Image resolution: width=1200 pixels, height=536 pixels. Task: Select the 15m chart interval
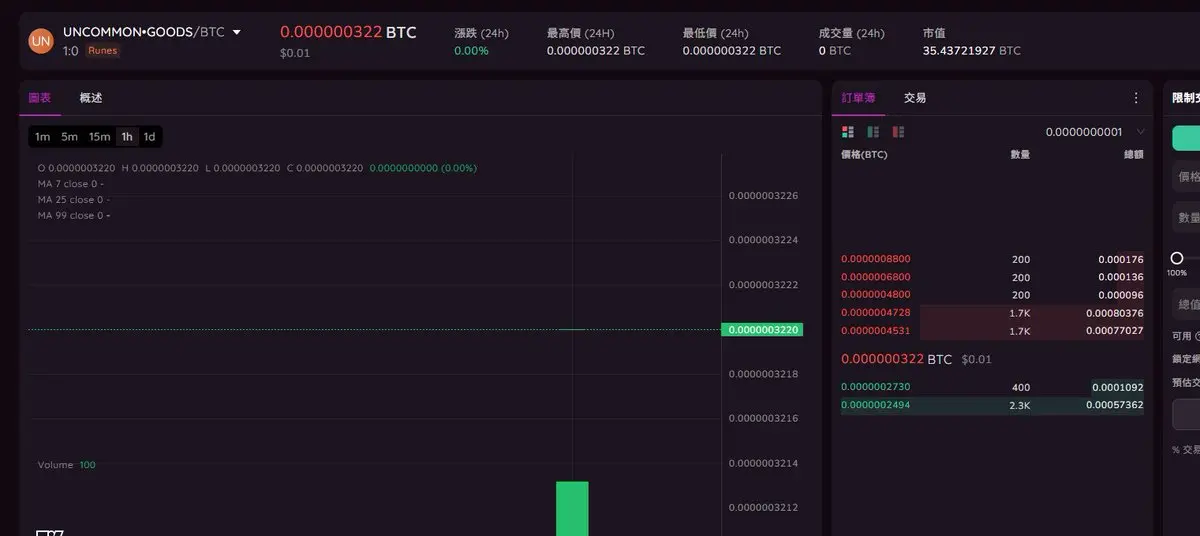99,137
